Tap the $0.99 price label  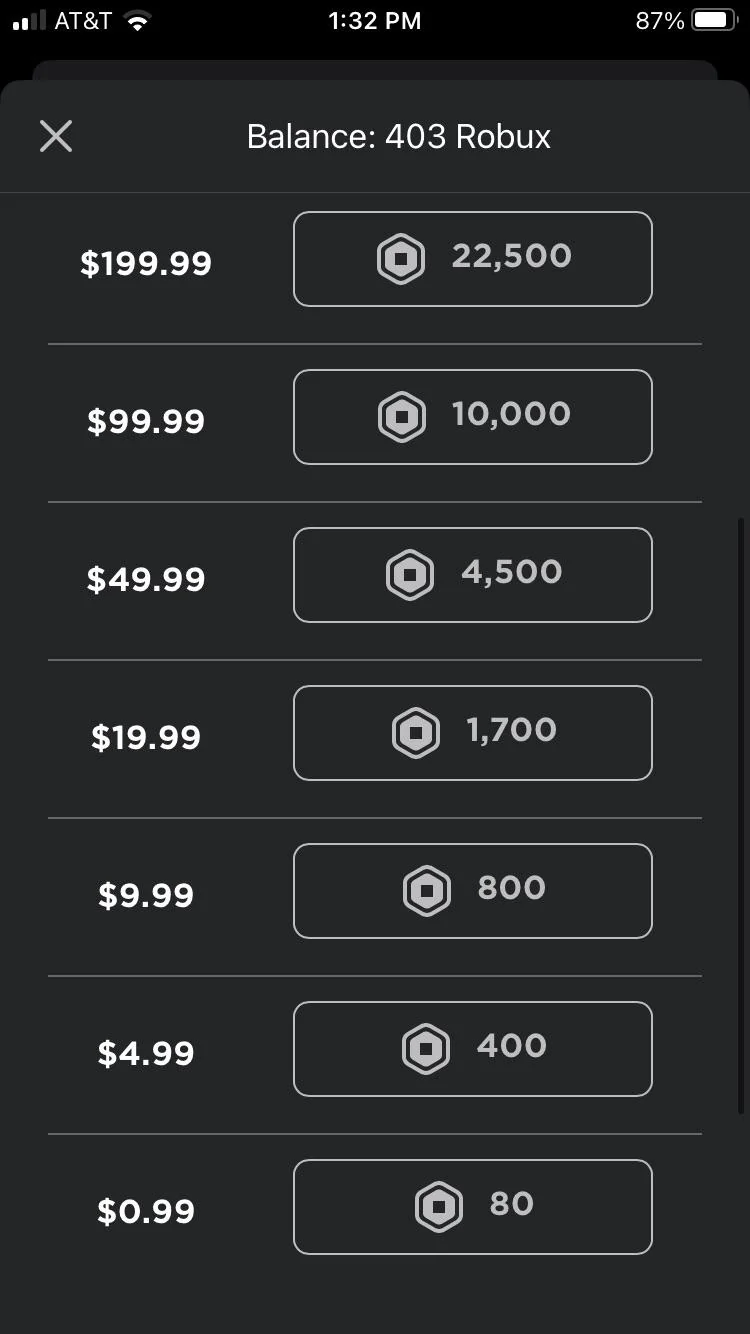coord(146,1212)
